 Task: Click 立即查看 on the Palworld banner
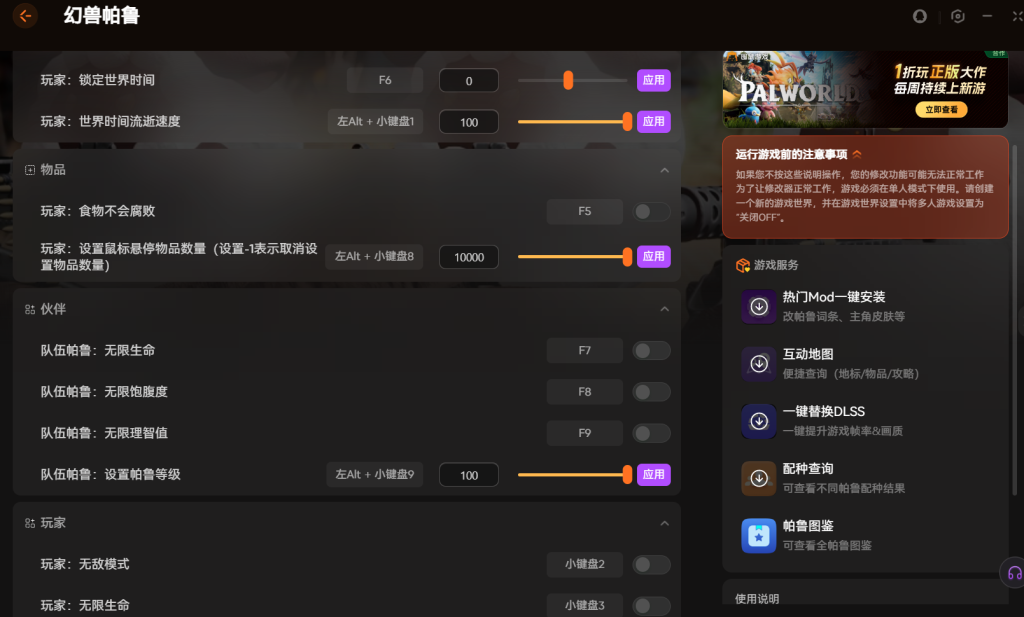pos(940,110)
